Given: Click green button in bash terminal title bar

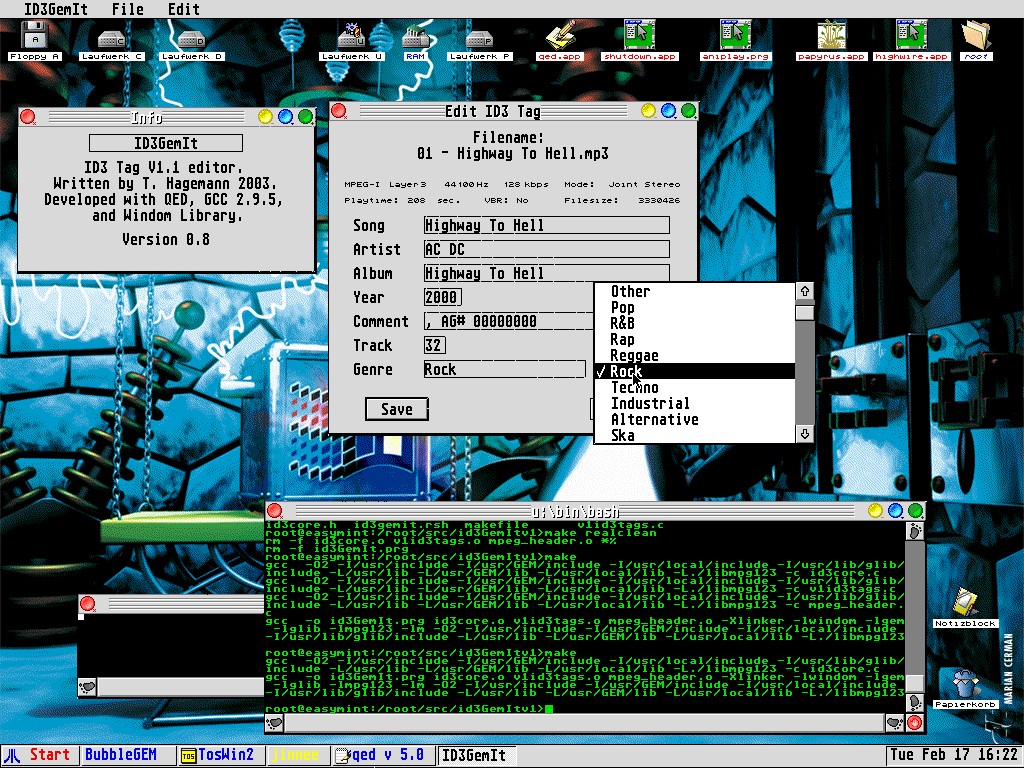Looking at the screenshot, I should pyautogui.click(x=916, y=511).
